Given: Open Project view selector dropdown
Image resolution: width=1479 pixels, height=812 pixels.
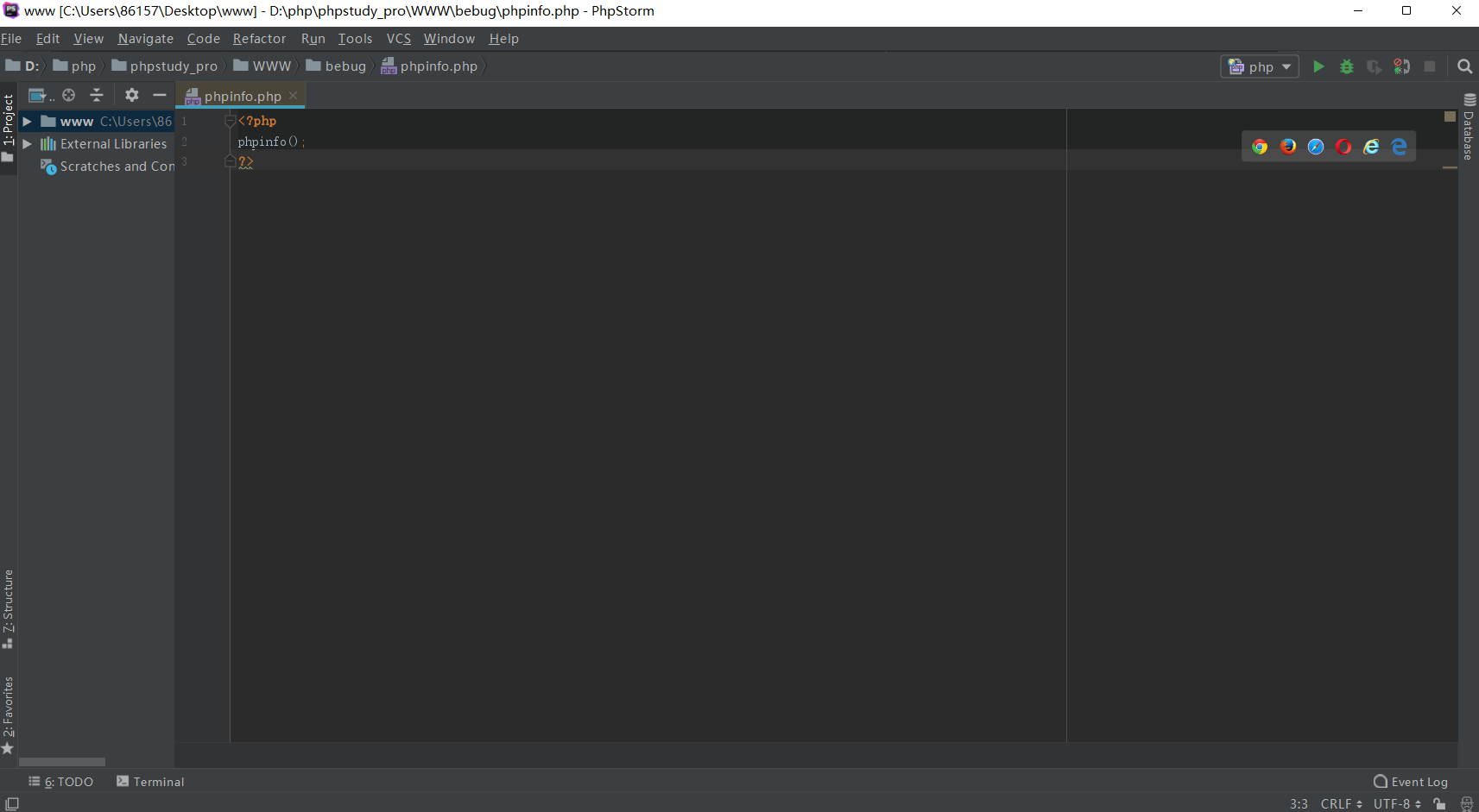Looking at the screenshot, I should click(41, 95).
